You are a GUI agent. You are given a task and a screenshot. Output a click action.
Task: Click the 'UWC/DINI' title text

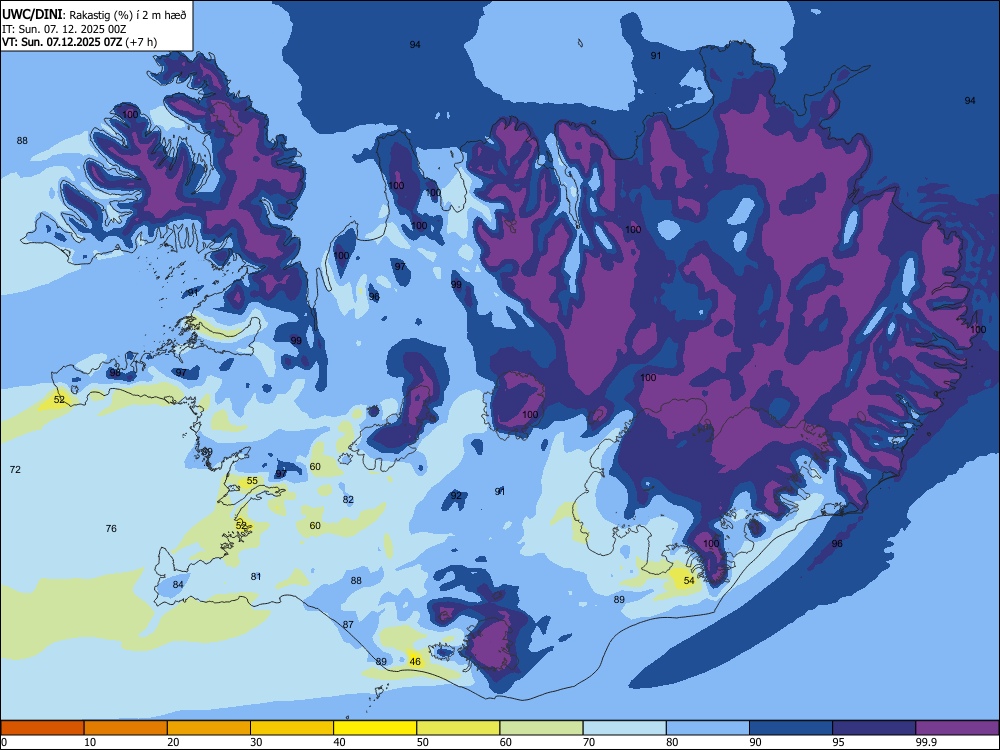[32, 15]
